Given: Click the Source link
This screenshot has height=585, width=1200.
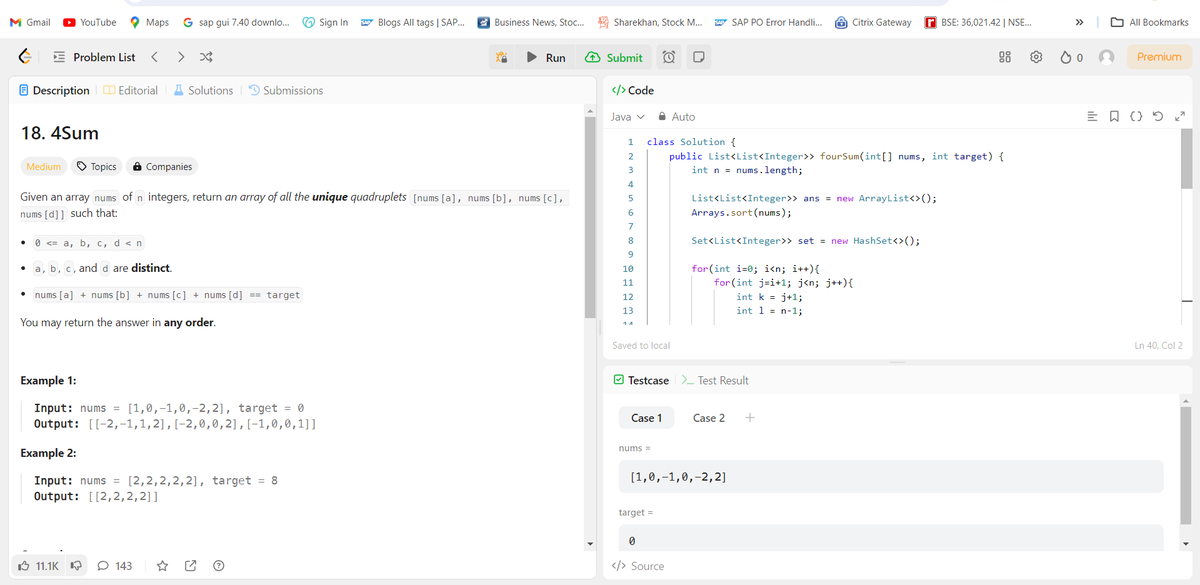Looking at the screenshot, I should (x=638, y=566).
